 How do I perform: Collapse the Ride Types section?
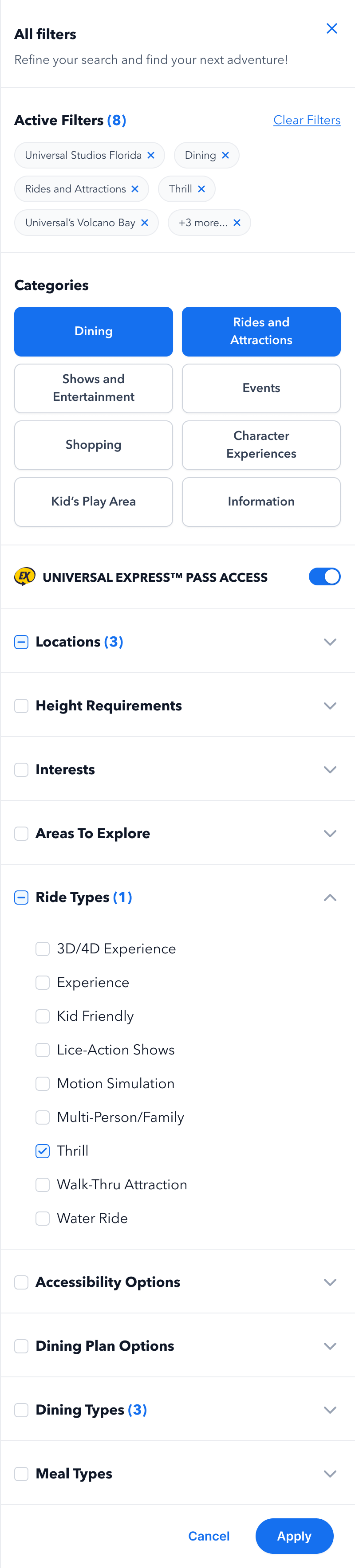[x=330, y=897]
